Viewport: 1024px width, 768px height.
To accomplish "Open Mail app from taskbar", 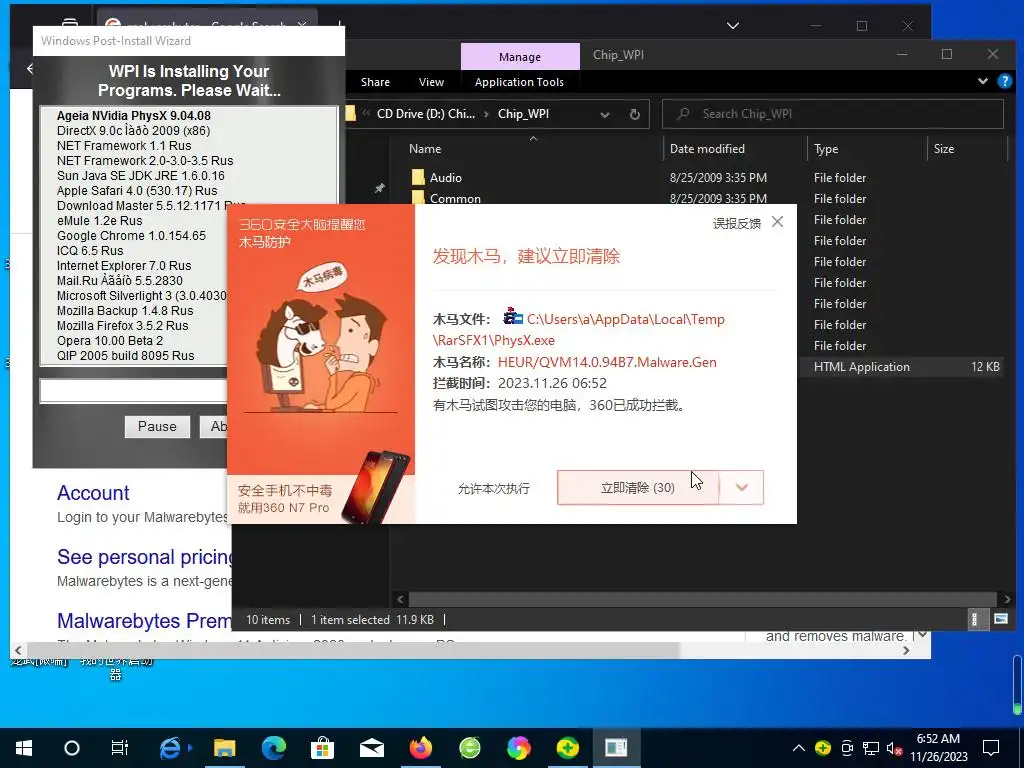I will pyautogui.click(x=372, y=748).
